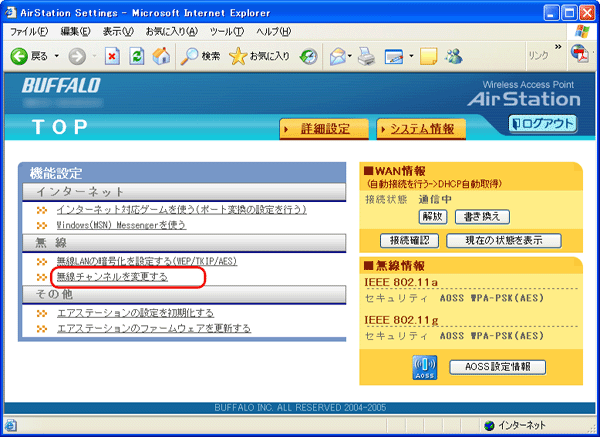Click the リンク toolbar label

coord(538,56)
